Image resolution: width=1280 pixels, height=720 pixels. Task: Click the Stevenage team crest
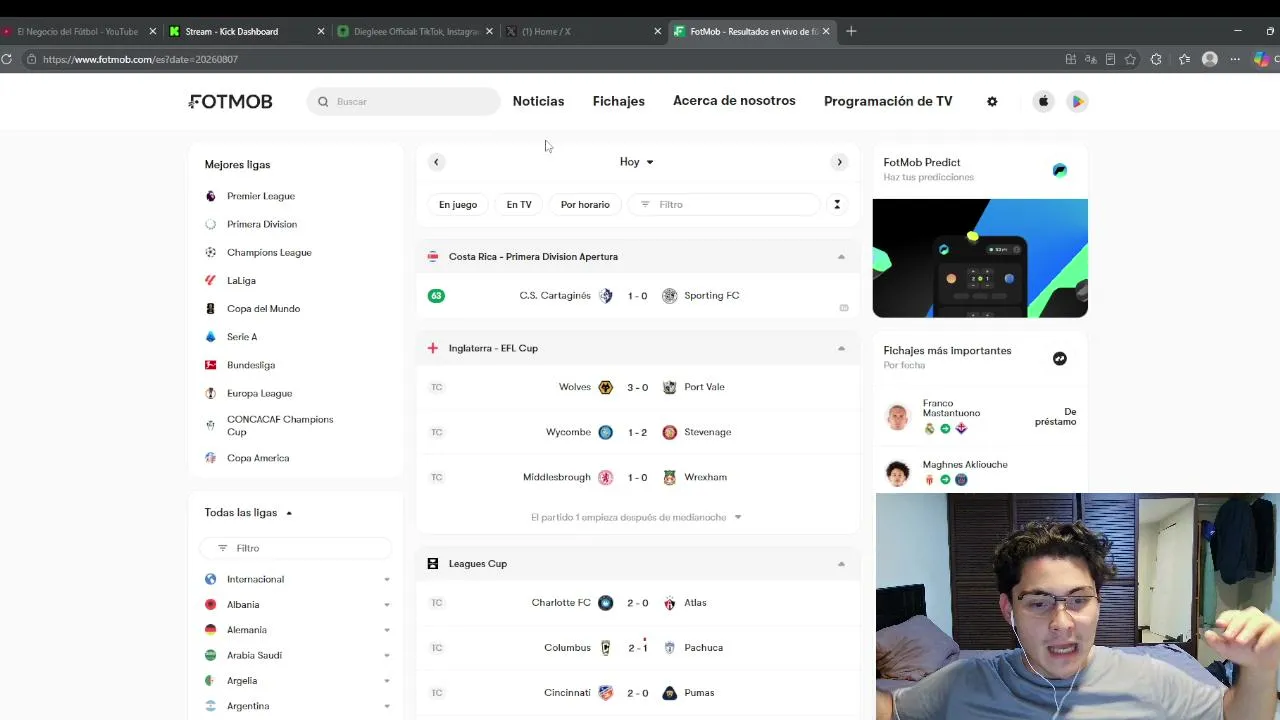point(670,432)
